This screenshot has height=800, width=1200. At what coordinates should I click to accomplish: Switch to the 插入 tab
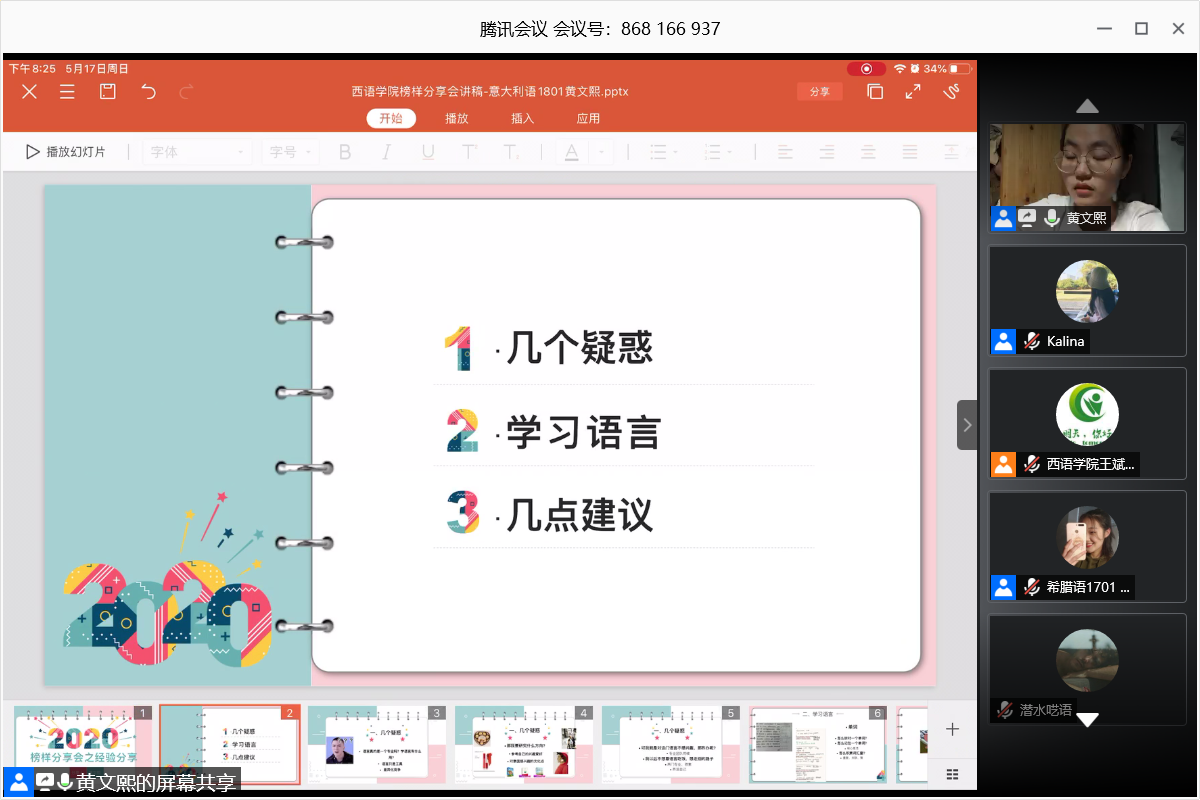click(x=523, y=118)
